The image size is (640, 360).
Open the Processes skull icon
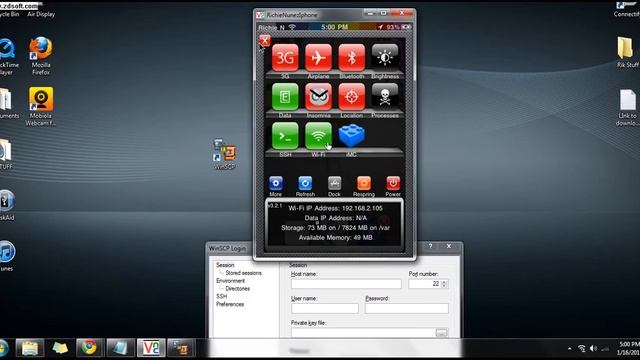pos(385,97)
